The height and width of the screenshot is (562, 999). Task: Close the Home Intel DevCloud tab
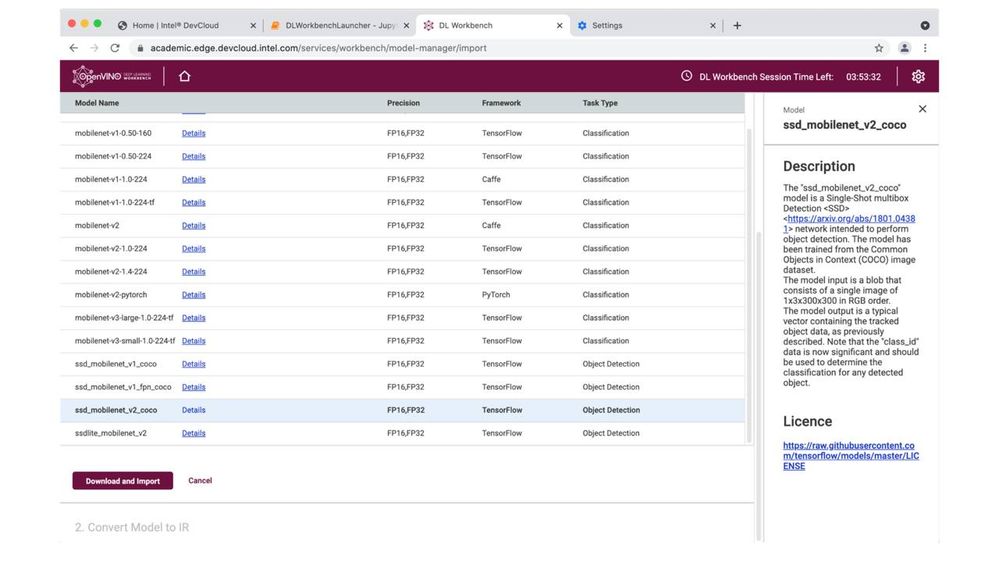click(x=253, y=25)
